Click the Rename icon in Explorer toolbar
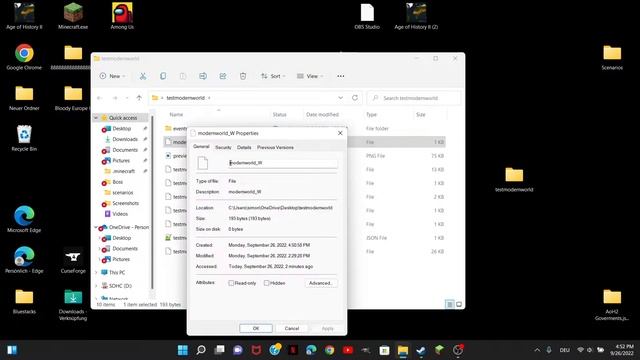The width and height of the screenshot is (640, 360). pos(203,76)
